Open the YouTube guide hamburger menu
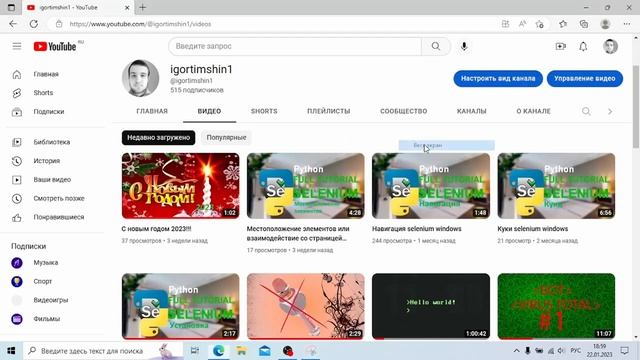640x360 pixels. (17, 46)
